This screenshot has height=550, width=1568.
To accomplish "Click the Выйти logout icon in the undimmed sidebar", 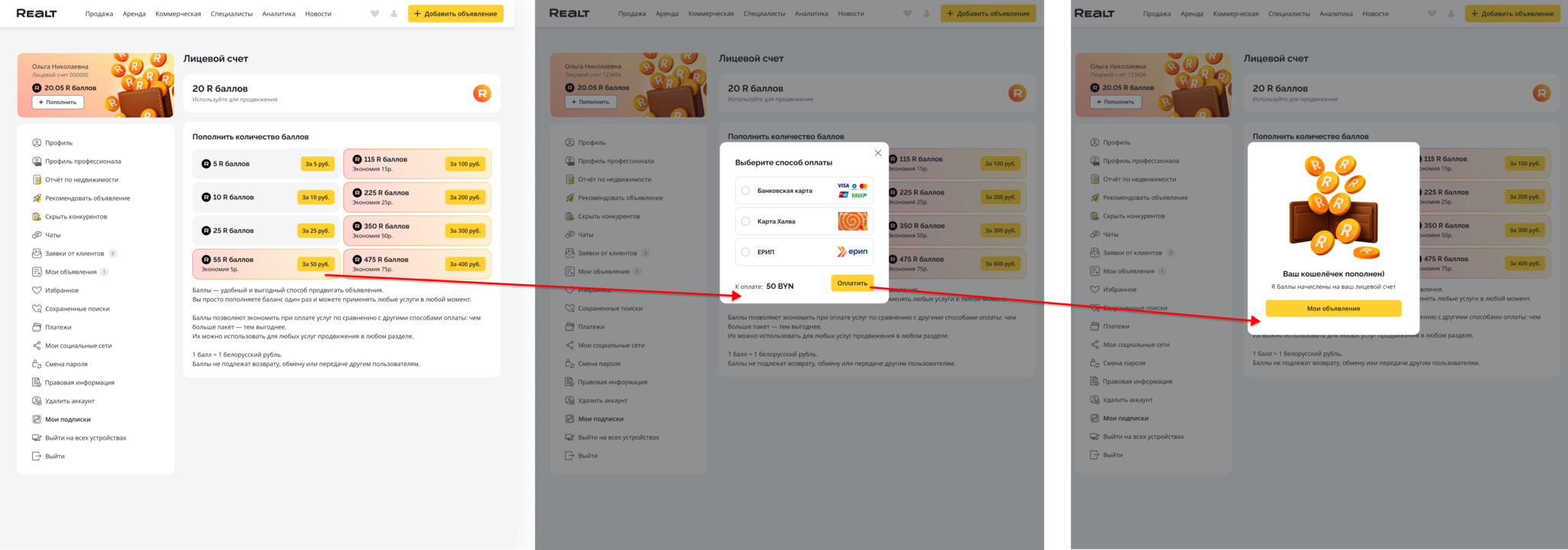I will pos(36,456).
